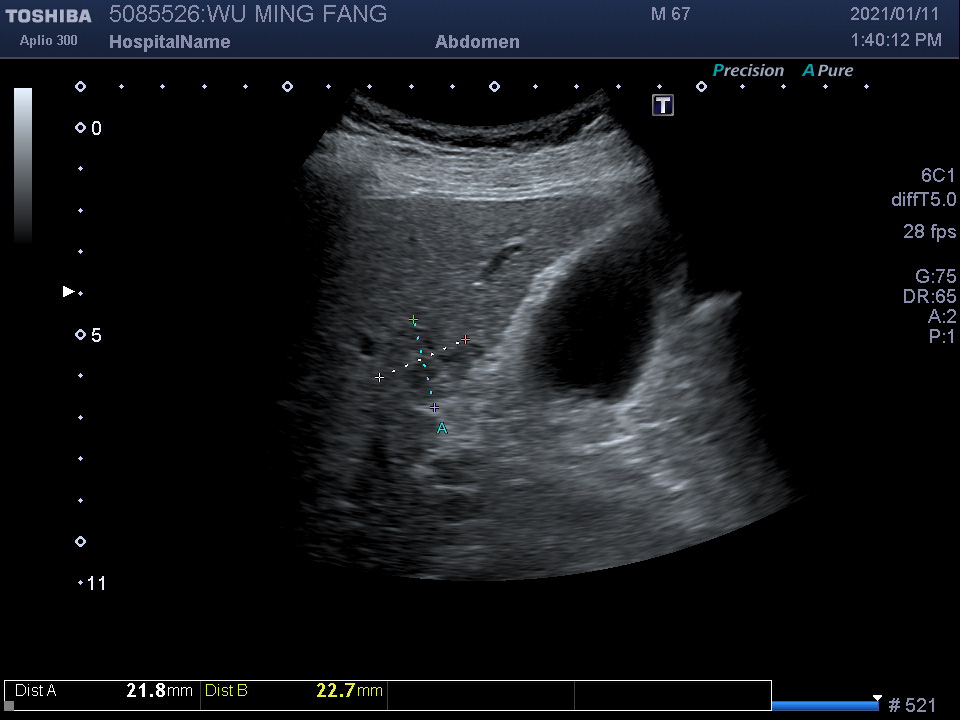The width and height of the screenshot is (960, 720).
Task: Click the white caliper cross marker
Action: coord(380,378)
